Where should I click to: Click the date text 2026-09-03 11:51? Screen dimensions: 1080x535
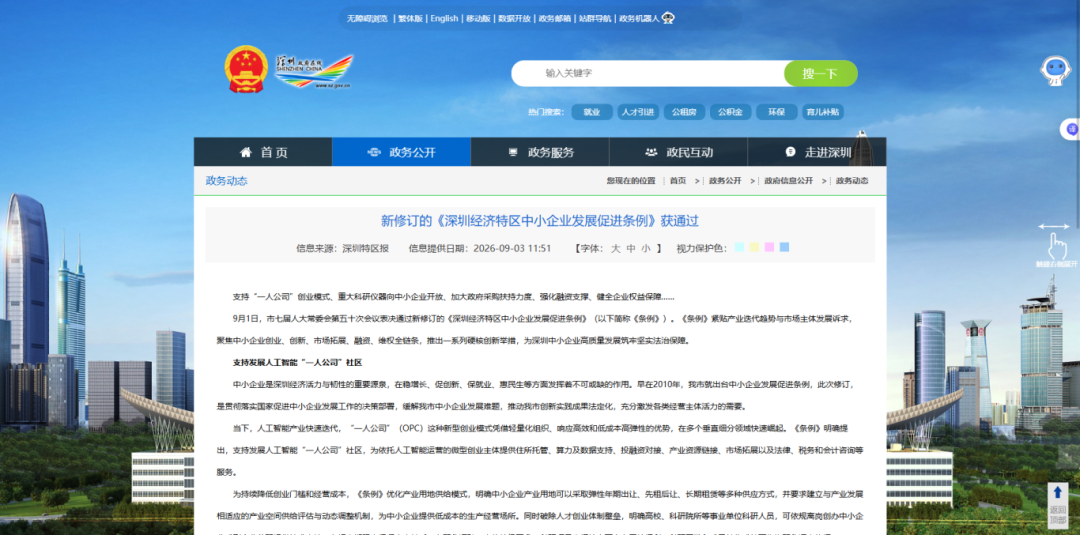pyautogui.click(x=512, y=249)
